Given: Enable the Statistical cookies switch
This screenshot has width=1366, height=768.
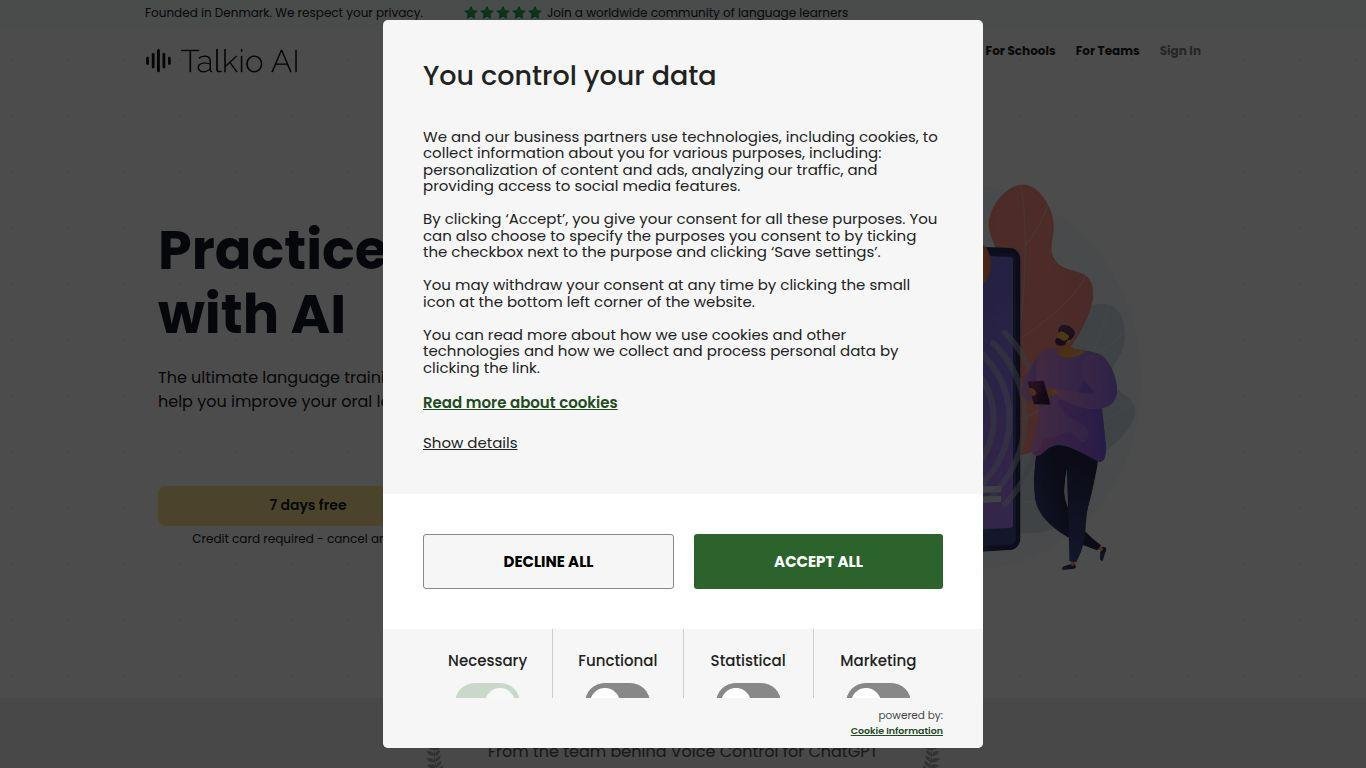Looking at the screenshot, I should (x=748, y=692).
